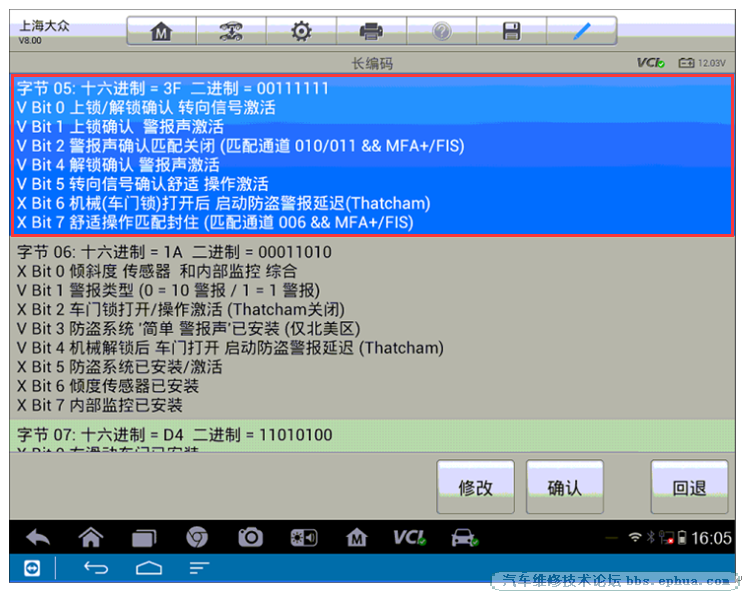Open the vehicle swap icon in toolbar
Viewport: 745px width, 596px height.
(x=231, y=31)
